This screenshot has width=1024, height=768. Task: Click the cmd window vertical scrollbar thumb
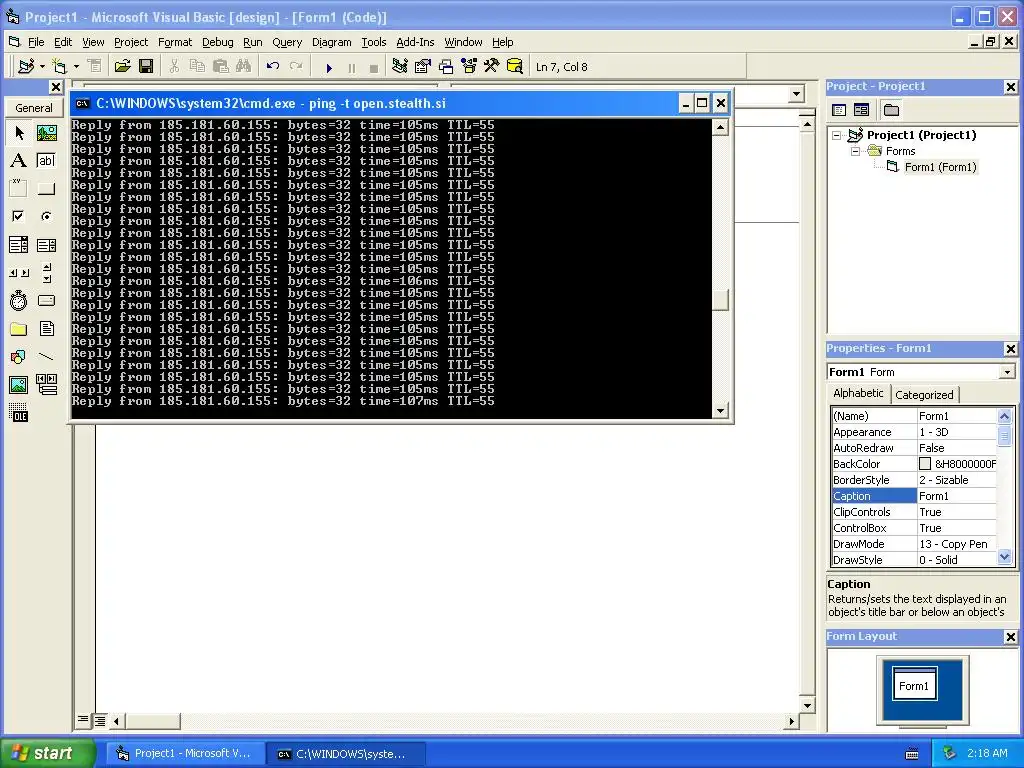[x=720, y=300]
